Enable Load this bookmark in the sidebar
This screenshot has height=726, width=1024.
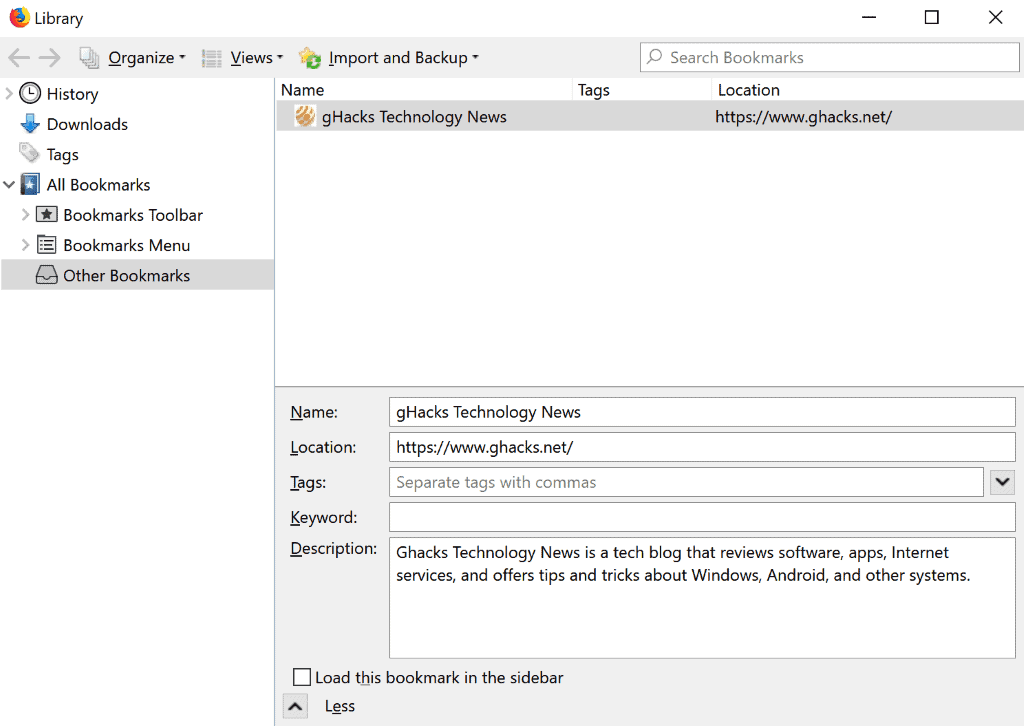(x=302, y=677)
